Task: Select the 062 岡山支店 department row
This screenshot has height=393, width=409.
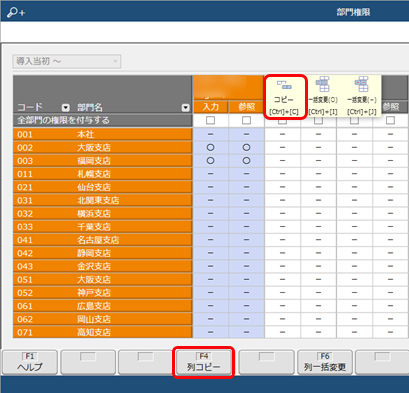Action: pos(103,319)
